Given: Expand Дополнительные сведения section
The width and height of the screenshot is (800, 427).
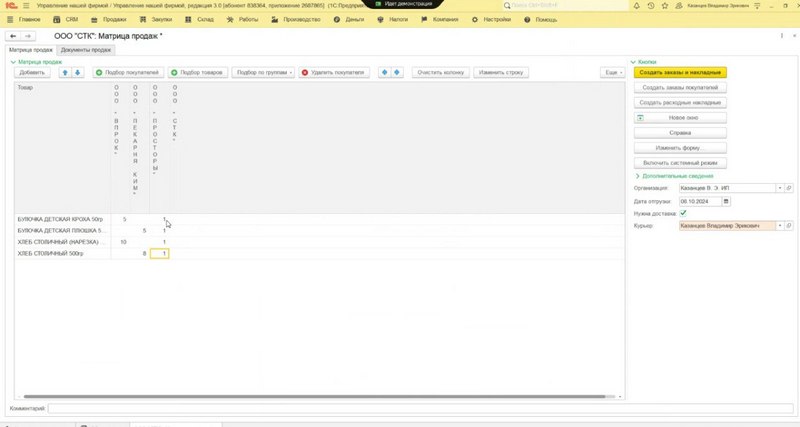Looking at the screenshot, I should coord(674,176).
